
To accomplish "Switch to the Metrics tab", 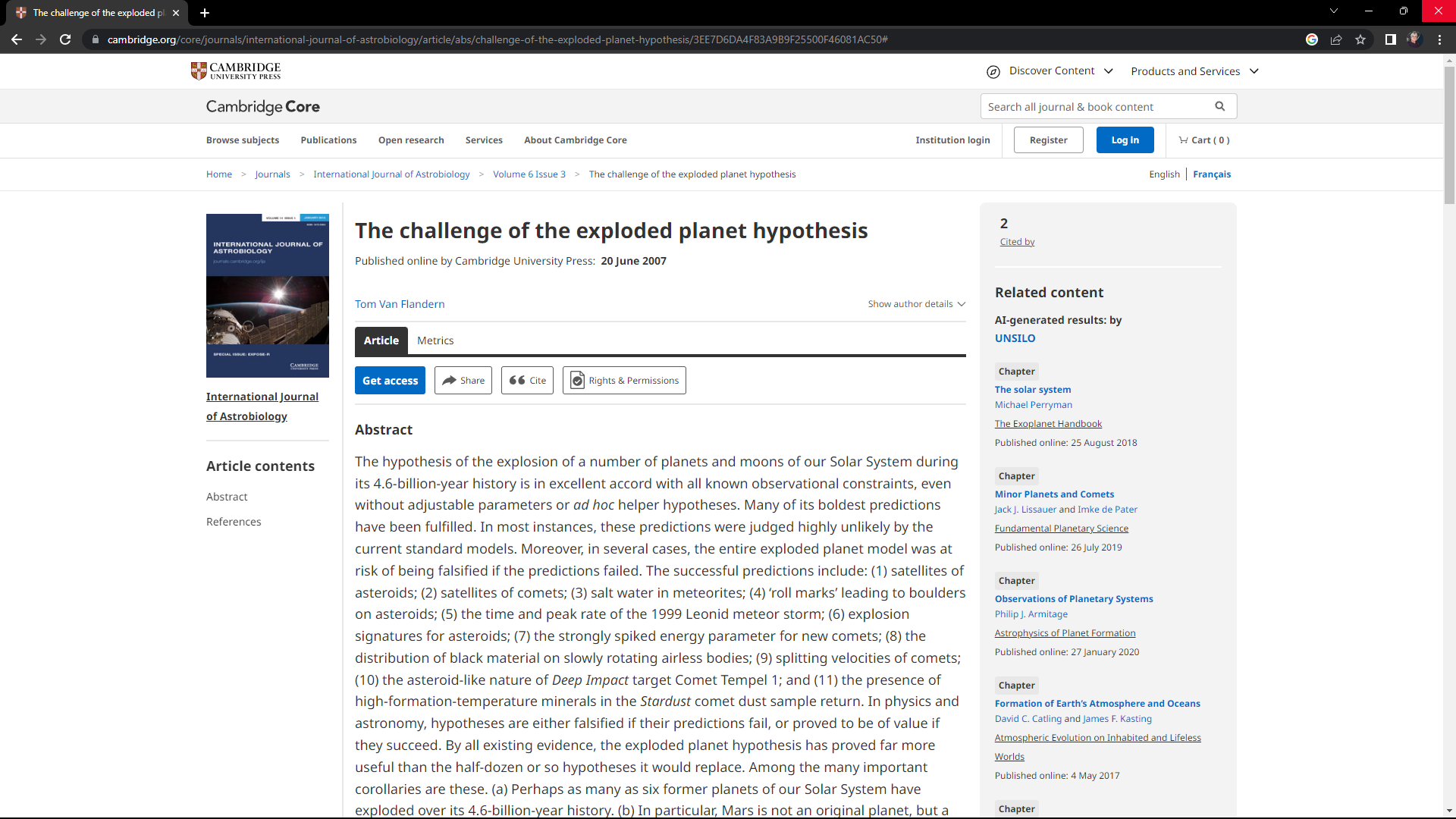I will pos(435,340).
